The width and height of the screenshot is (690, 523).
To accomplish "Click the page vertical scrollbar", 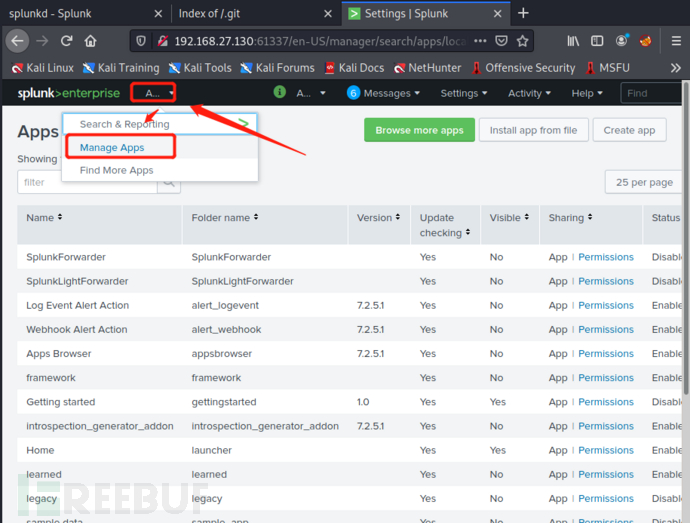I will click(686, 238).
